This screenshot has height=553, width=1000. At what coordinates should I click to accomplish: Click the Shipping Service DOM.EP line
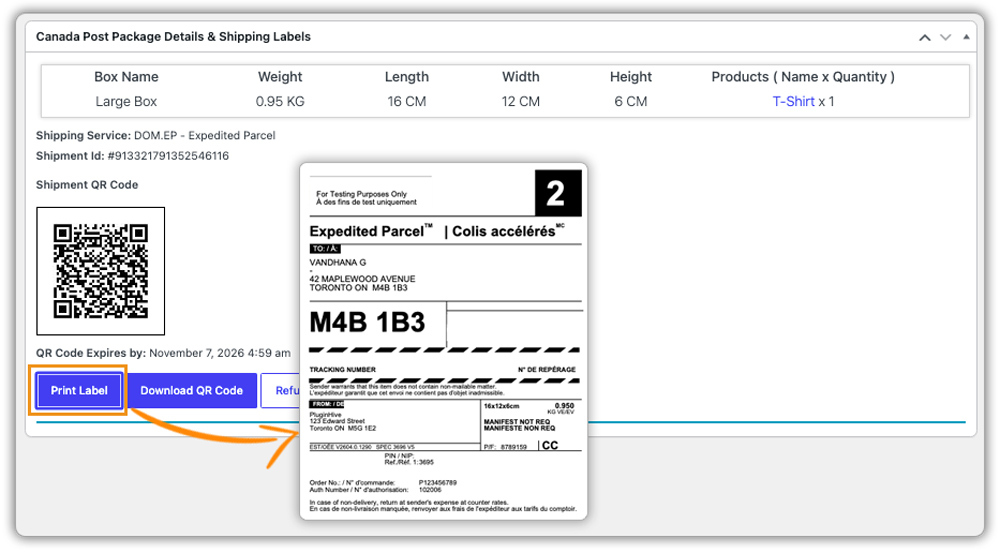pyautogui.click(x=156, y=135)
